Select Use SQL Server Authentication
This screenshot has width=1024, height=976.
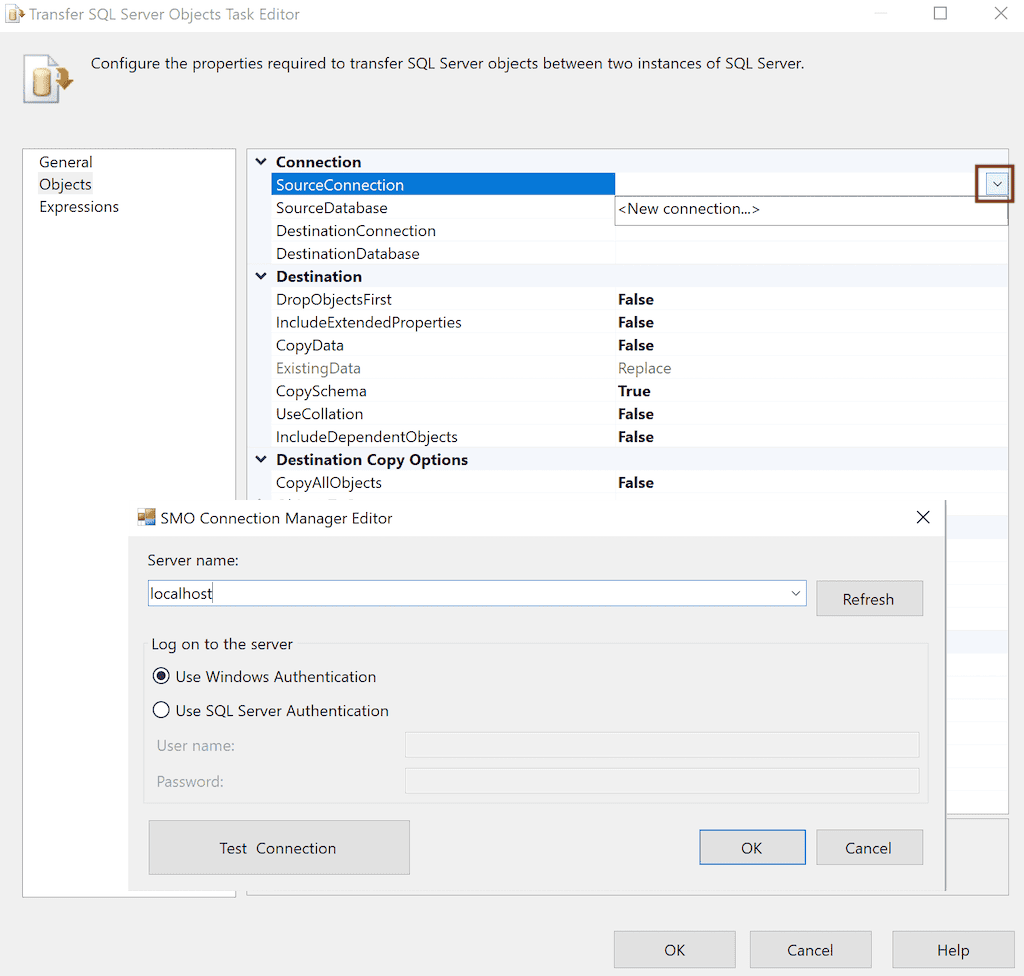(x=161, y=710)
